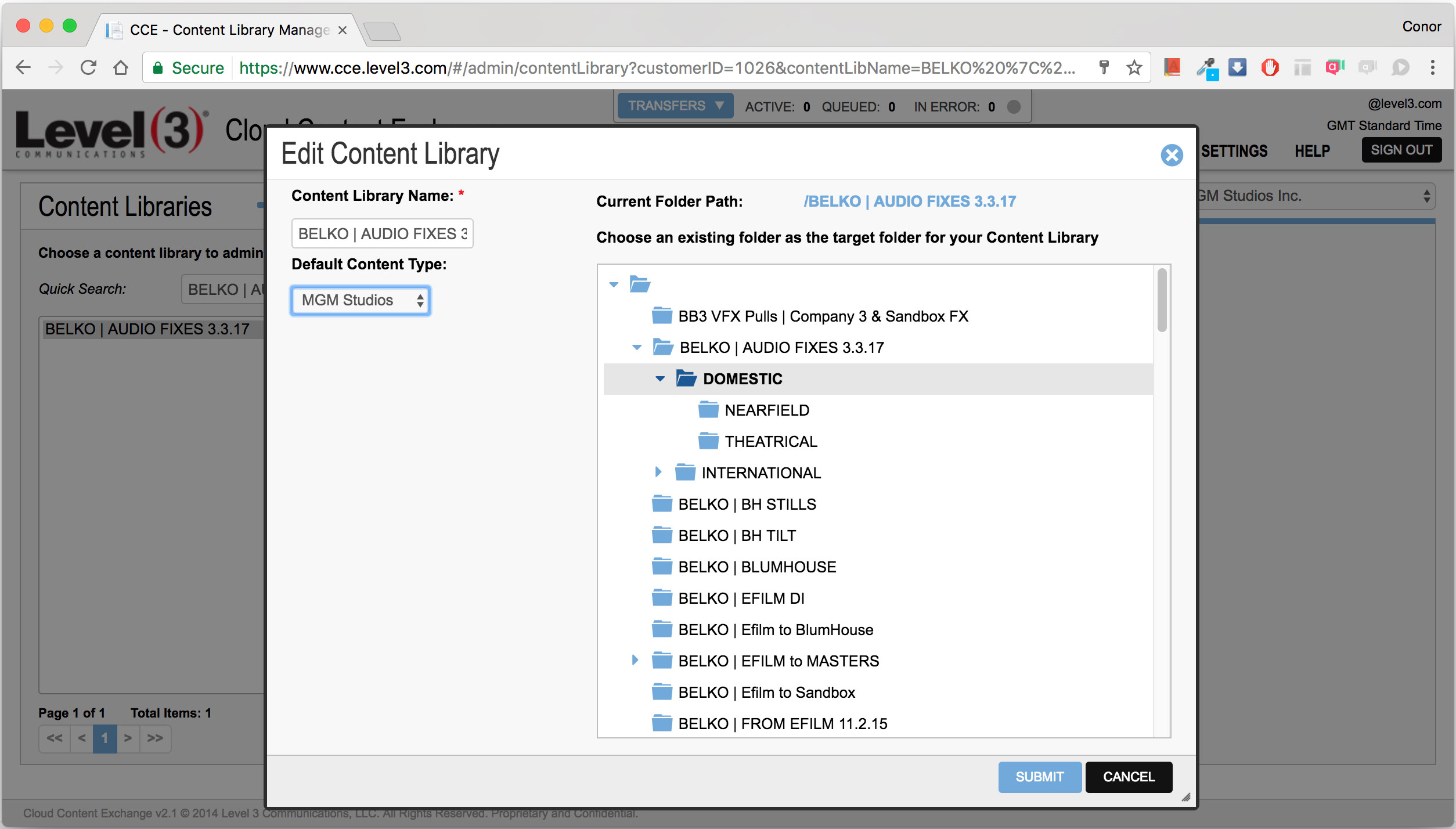Click the address bar URL

click(x=656, y=68)
